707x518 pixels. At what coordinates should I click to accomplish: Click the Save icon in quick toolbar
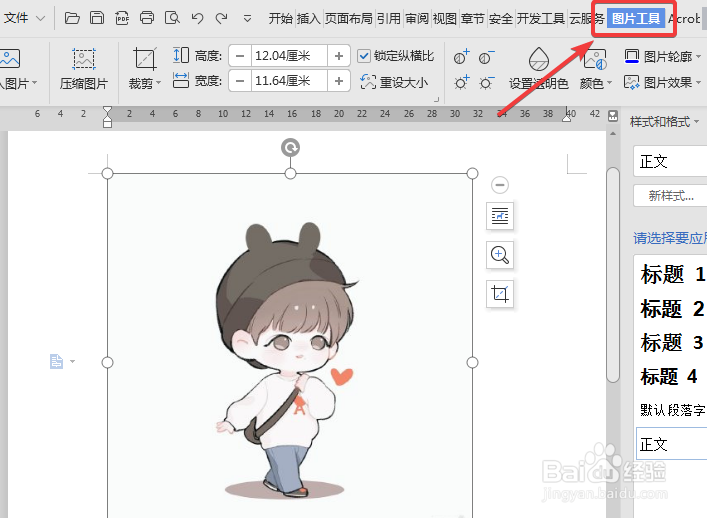[x=96, y=18]
